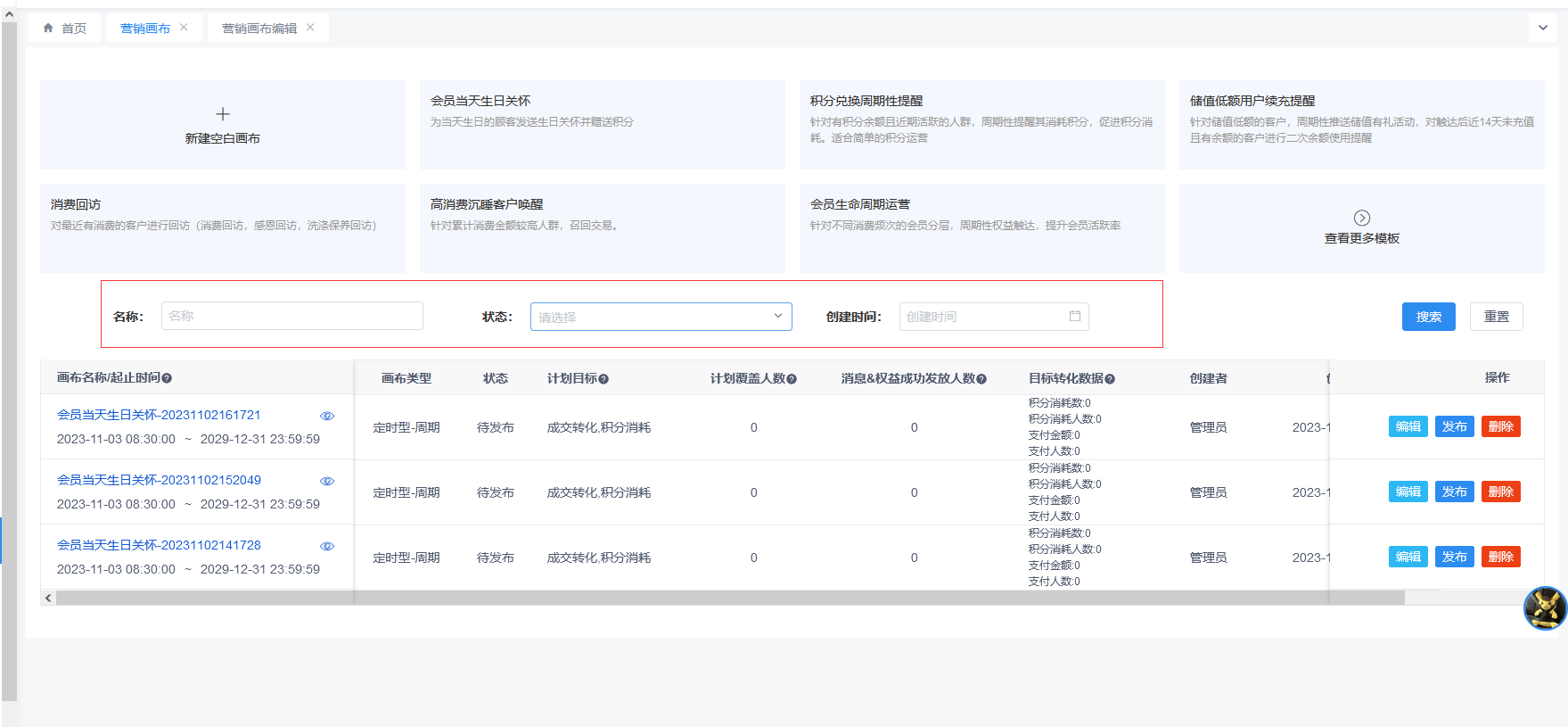The height and width of the screenshot is (727, 1568).
Task: Click the 操作 column header
Action: click(x=1498, y=377)
